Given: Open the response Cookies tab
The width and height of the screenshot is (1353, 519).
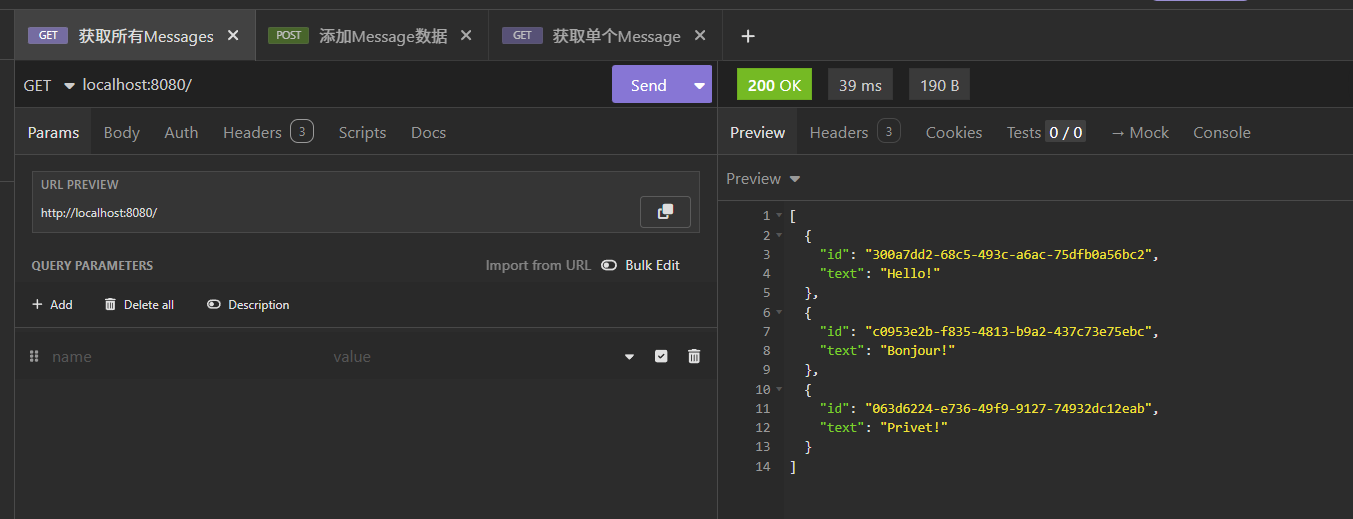Looking at the screenshot, I should tap(953, 132).
